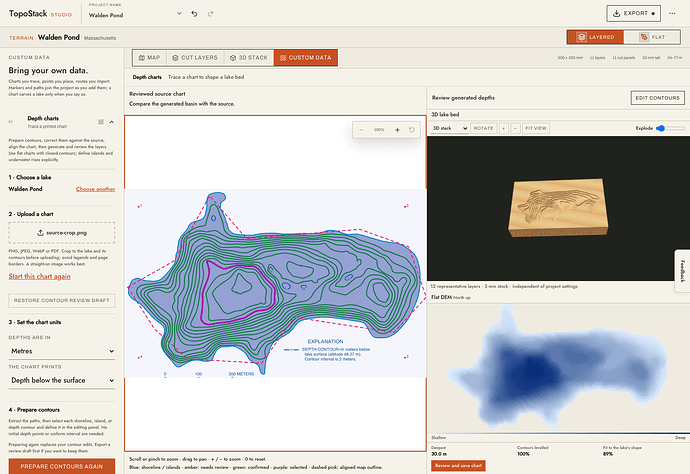Click Restore Contour Review Draft button
This screenshot has width=690, height=474.
click(x=62, y=300)
